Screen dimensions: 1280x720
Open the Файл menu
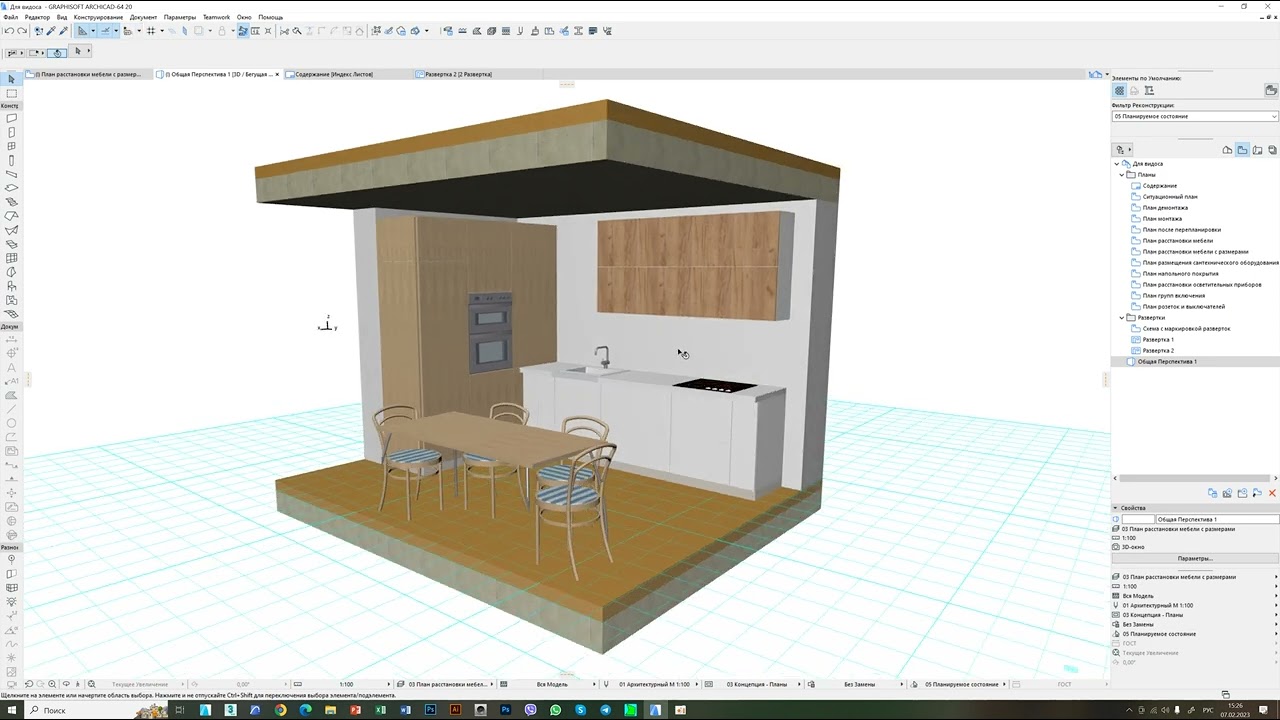point(11,17)
